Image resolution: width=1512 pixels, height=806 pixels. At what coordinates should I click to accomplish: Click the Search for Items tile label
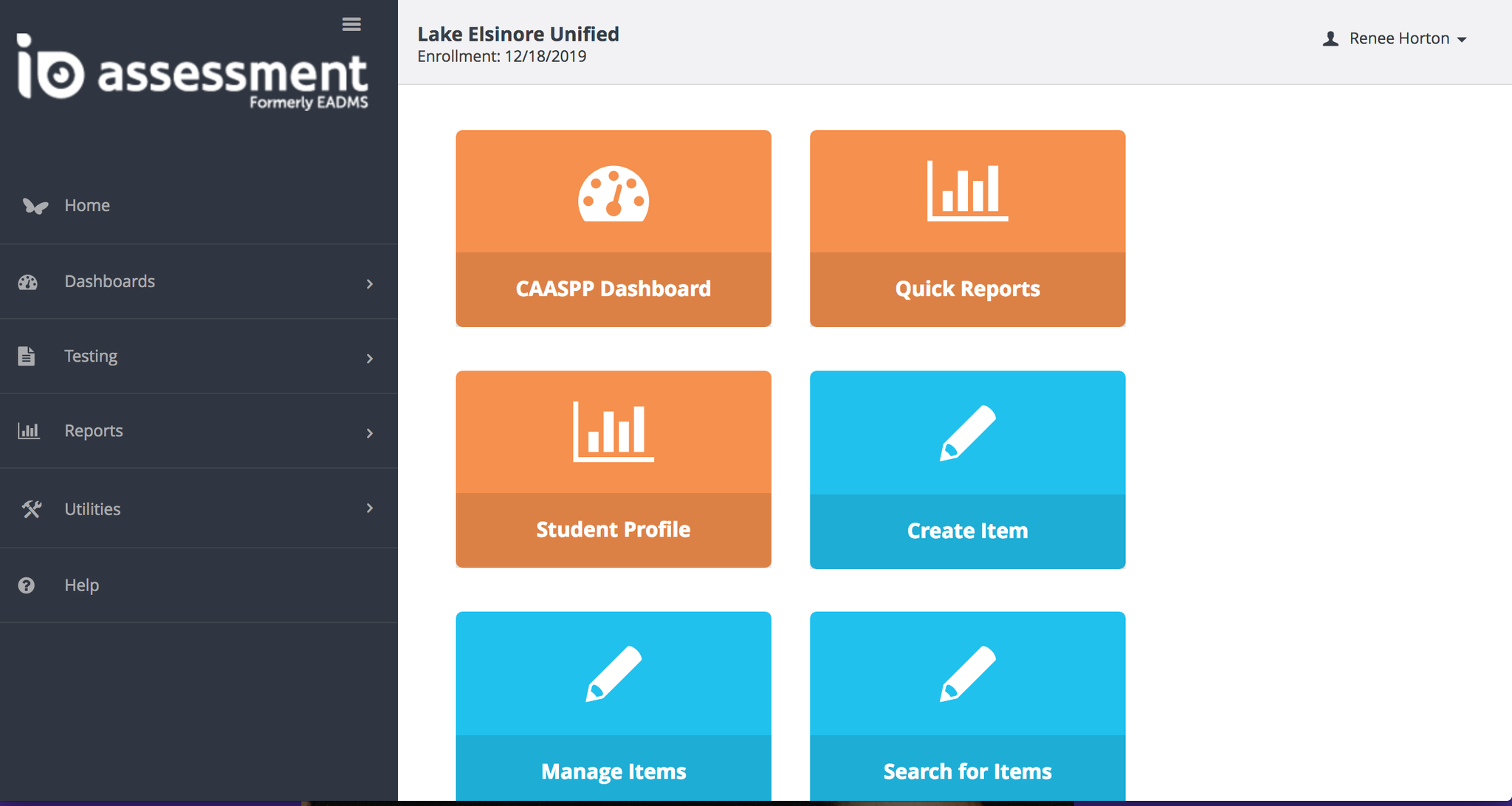click(967, 771)
